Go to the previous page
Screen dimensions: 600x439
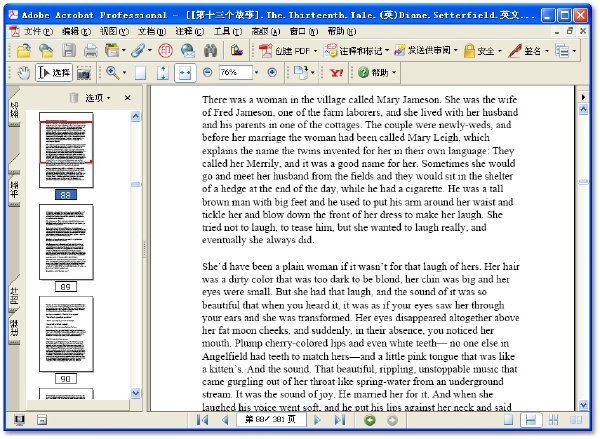[225, 420]
